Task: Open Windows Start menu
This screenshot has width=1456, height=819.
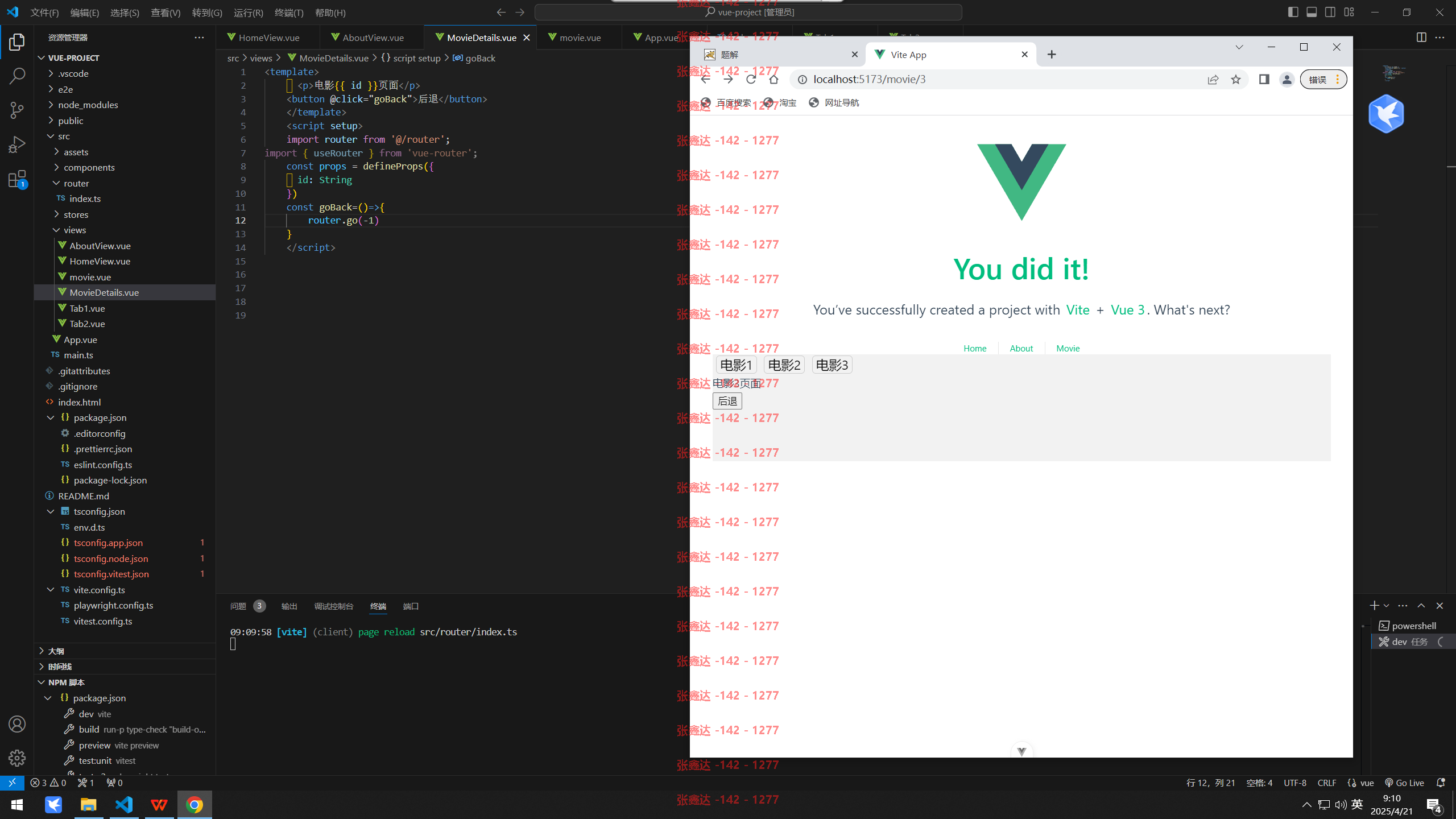Action: click(17, 805)
